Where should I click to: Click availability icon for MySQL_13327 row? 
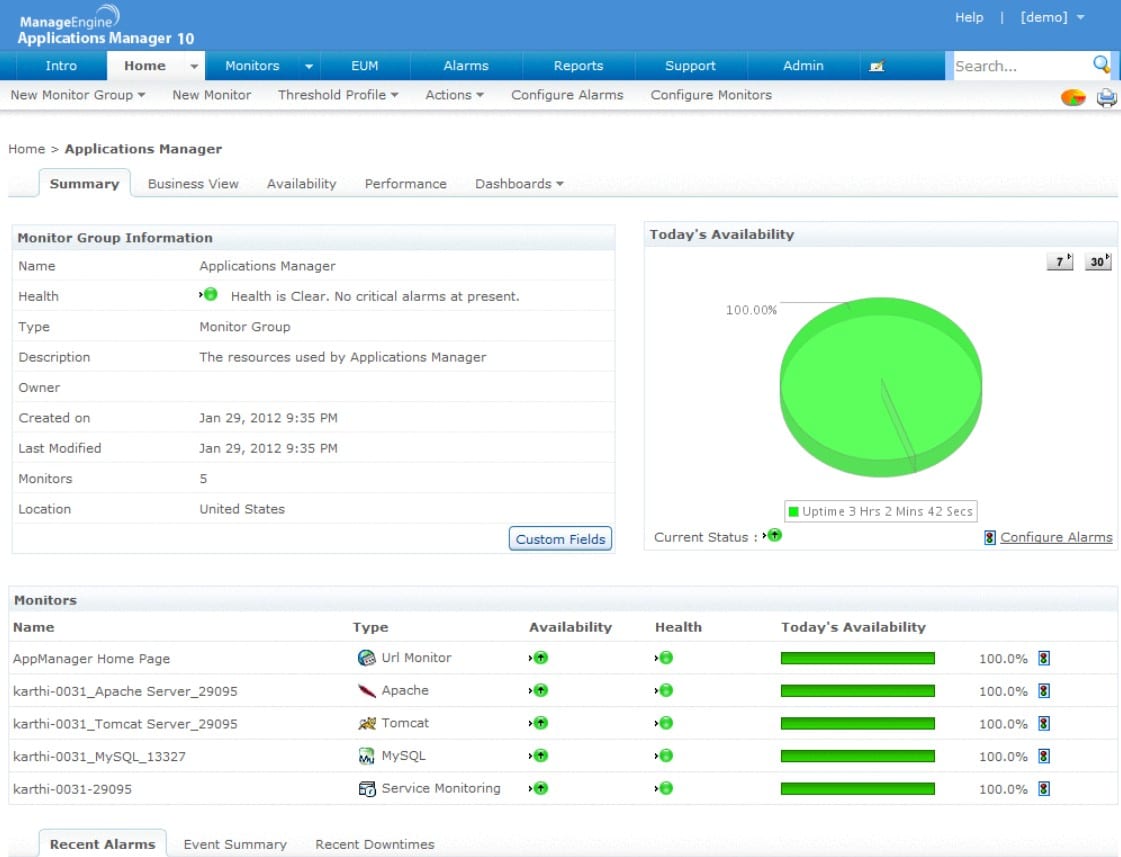click(539, 756)
